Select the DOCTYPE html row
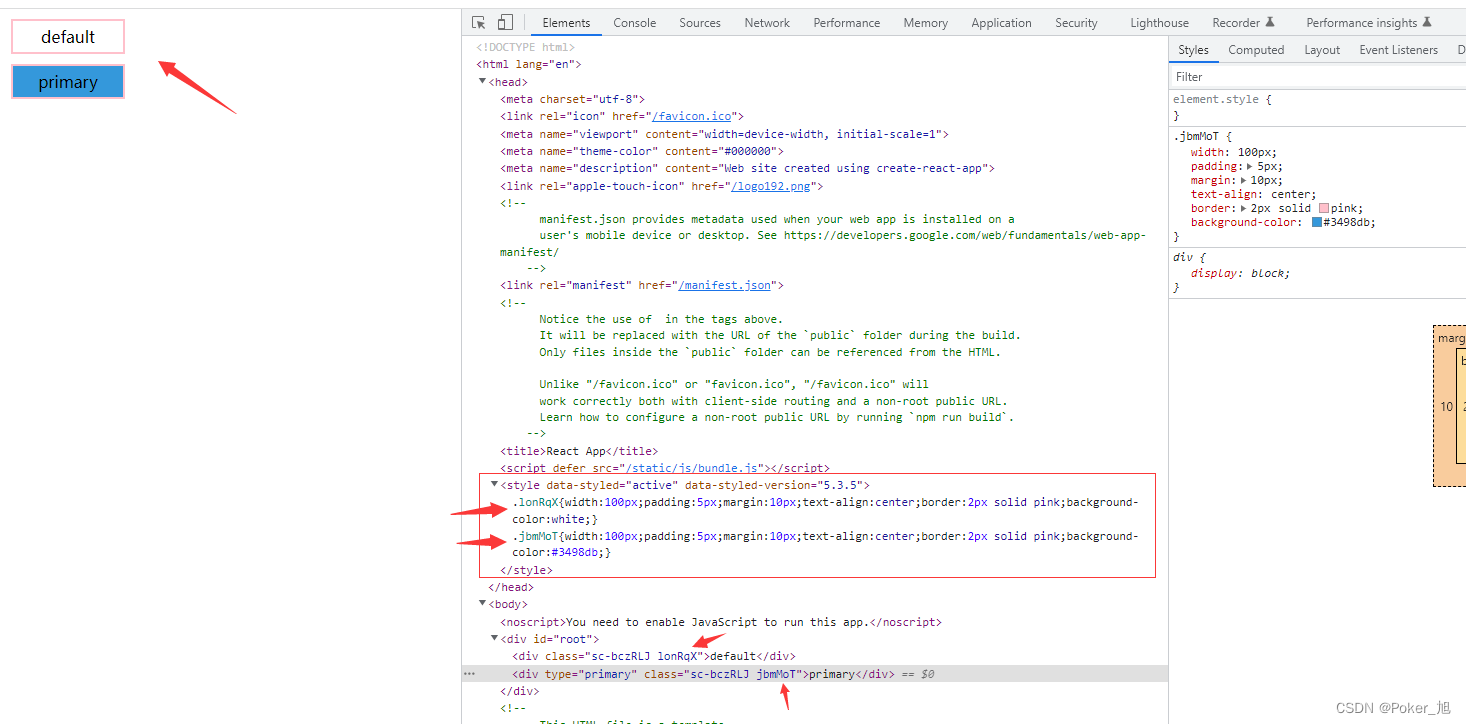The width and height of the screenshot is (1466, 724). (526, 47)
